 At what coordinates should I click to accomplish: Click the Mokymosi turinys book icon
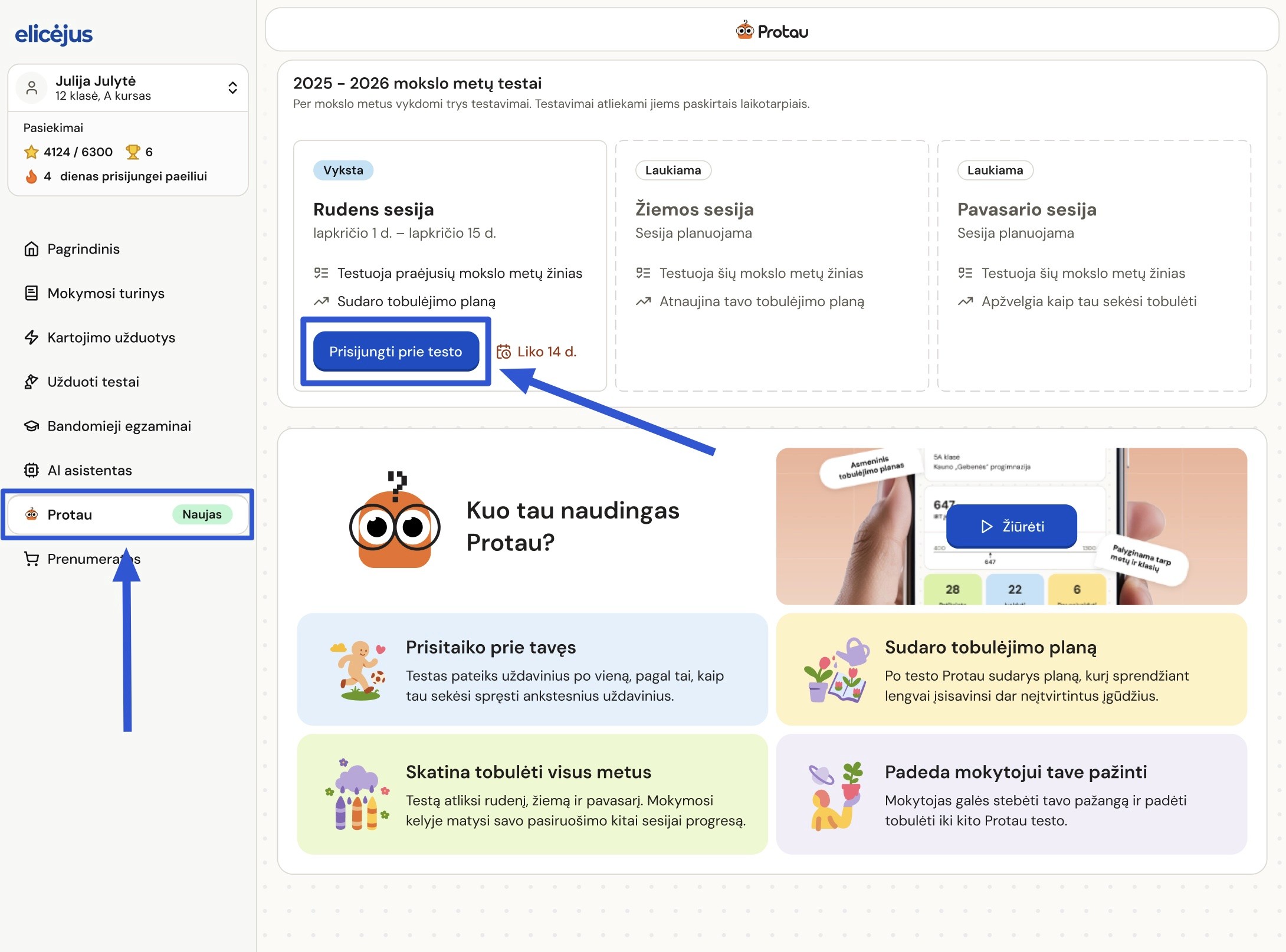31,293
